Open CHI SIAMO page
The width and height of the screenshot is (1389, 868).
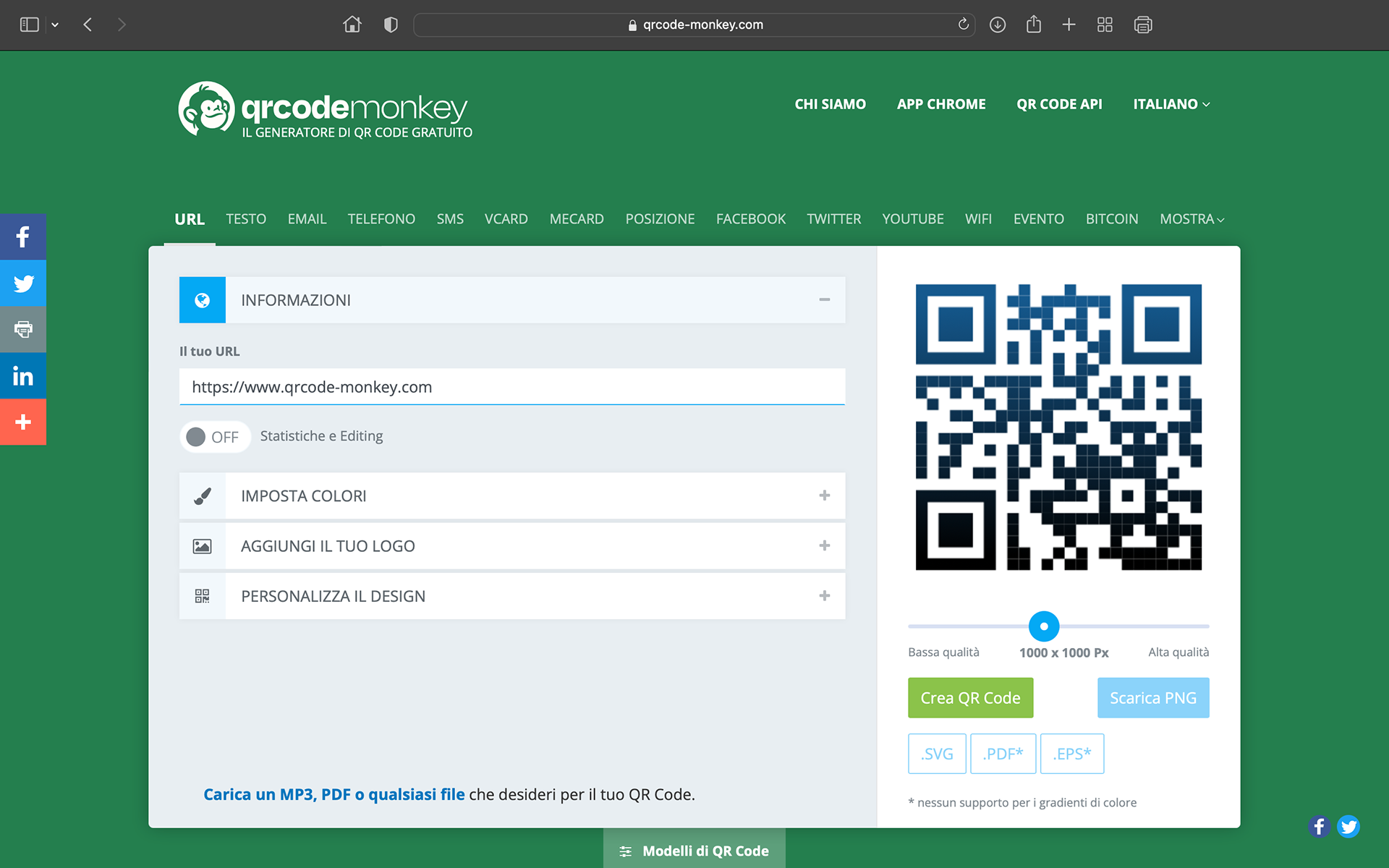point(831,104)
